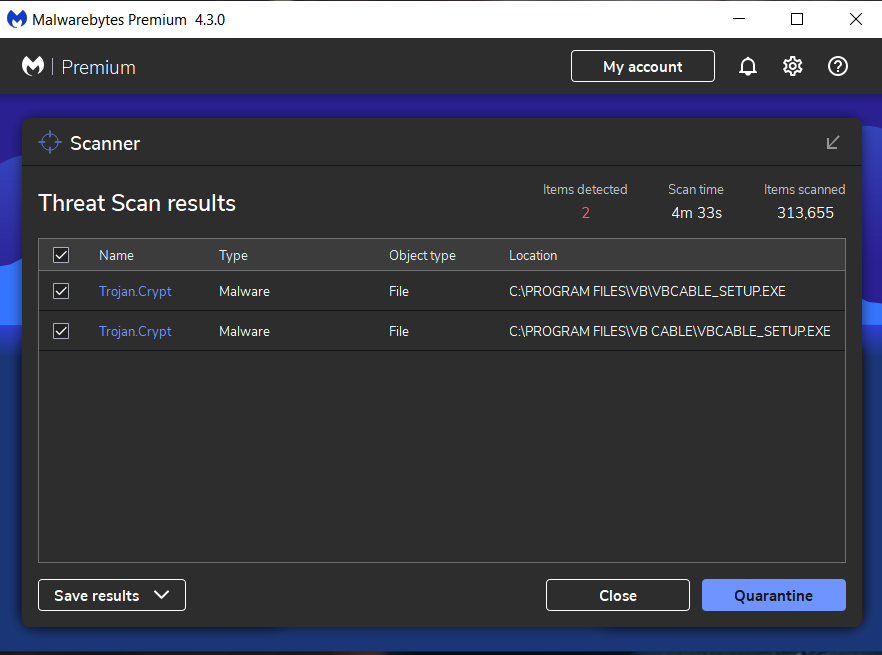
Task: Sort results by the Name column
Action: click(x=116, y=256)
